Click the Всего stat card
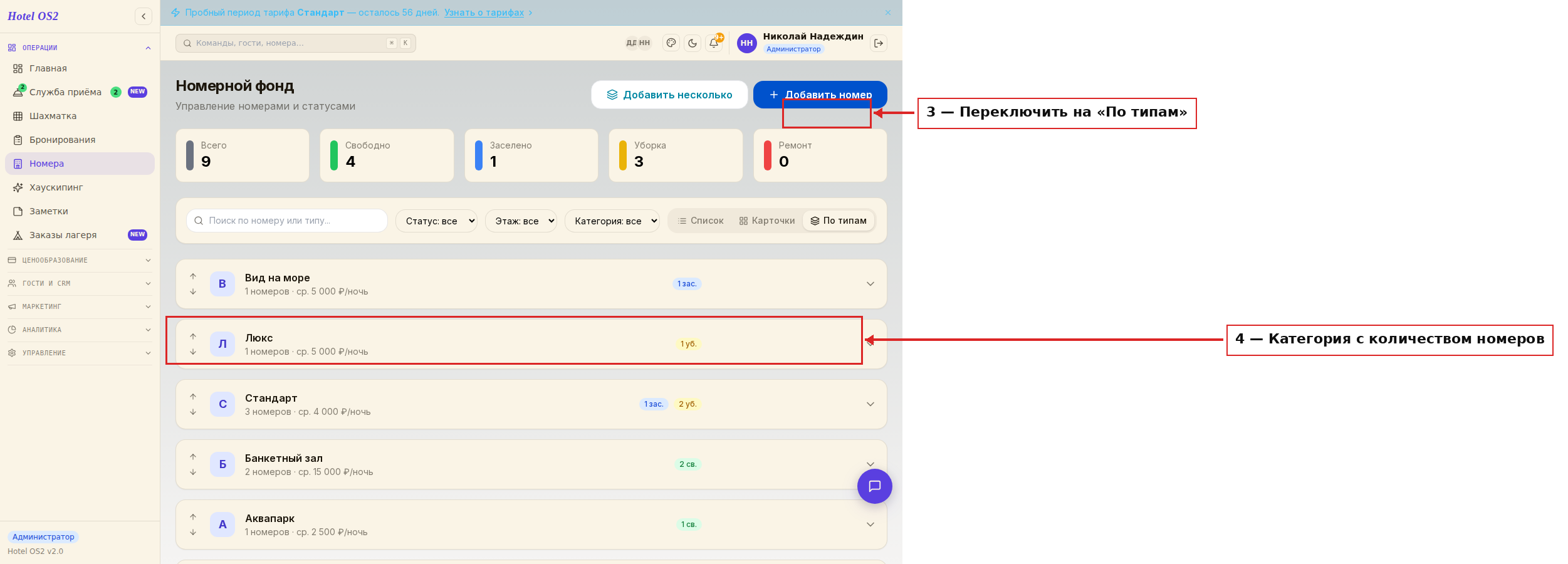 243,155
